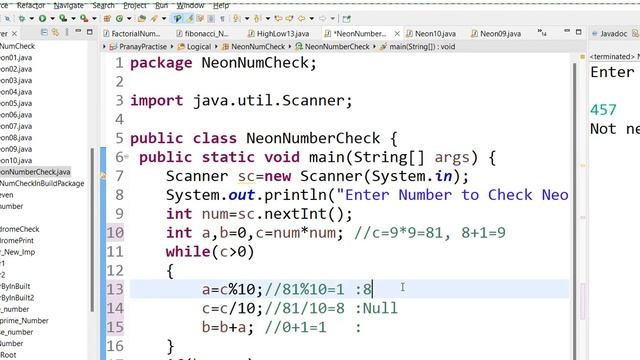Click the Debug bug icon
This screenshot has height=360, width=640.
point(22,18)
